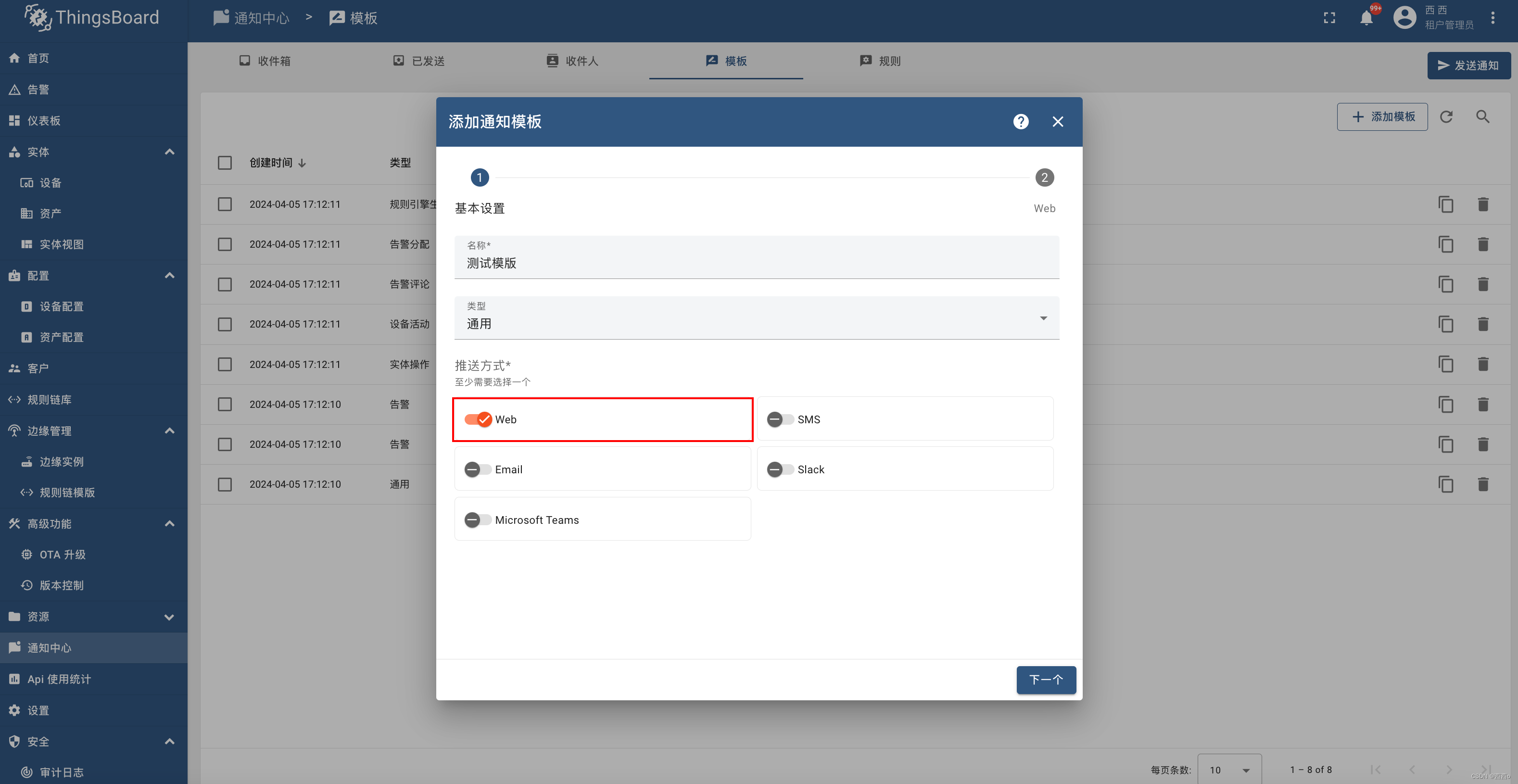Delete the last template row (通用)

click(x=1482, y=484)
